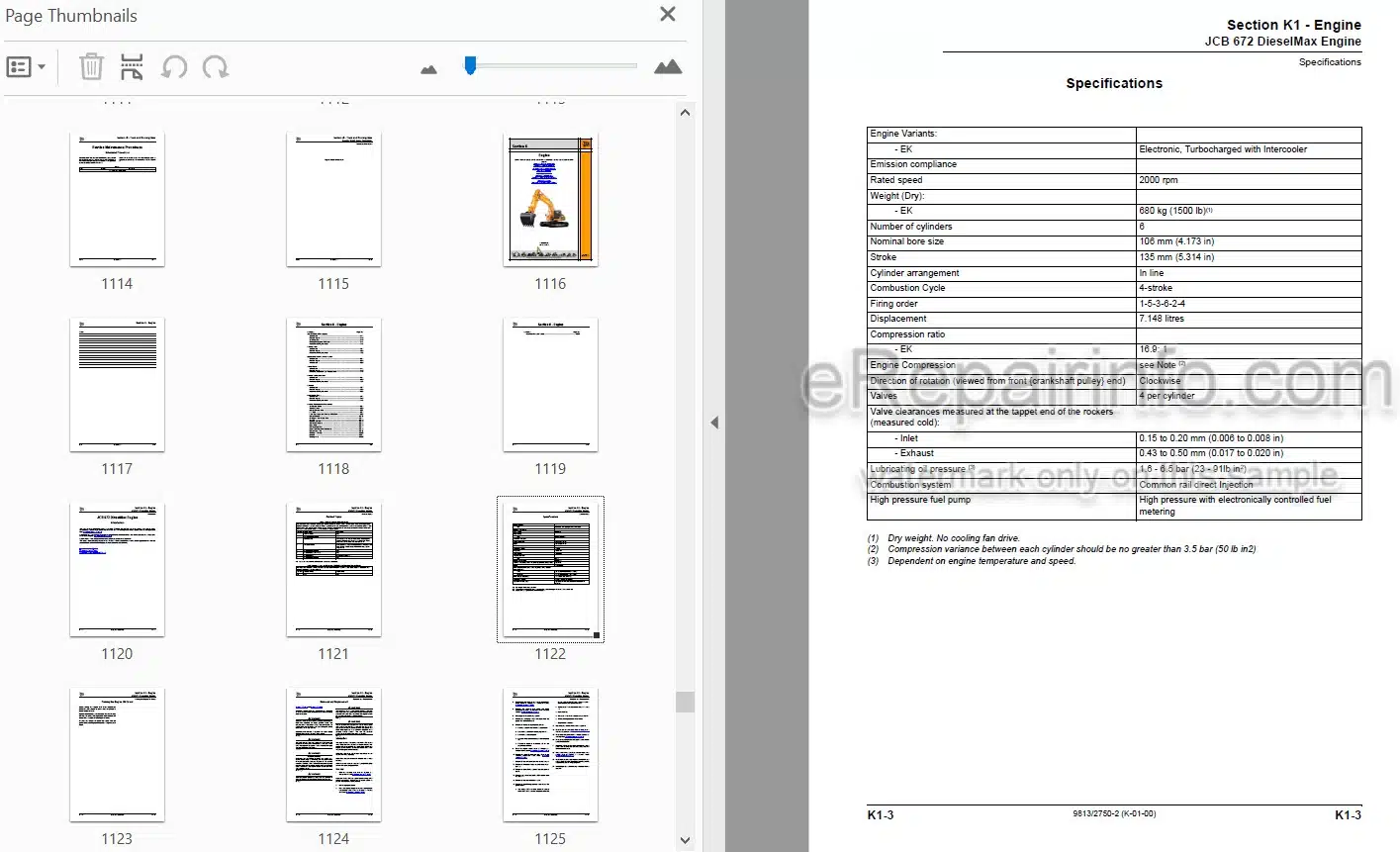Select page 1125 thumbnail

click(550, 754)
